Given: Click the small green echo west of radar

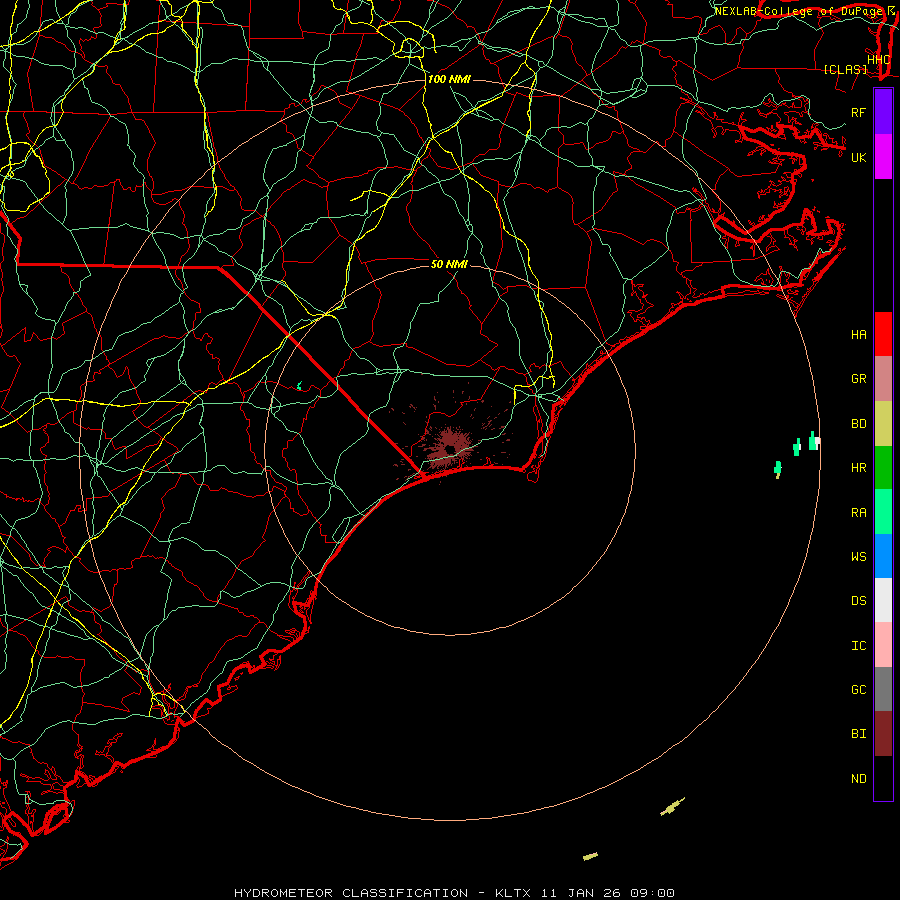Looking at the screenshot, I should (299, 386).
